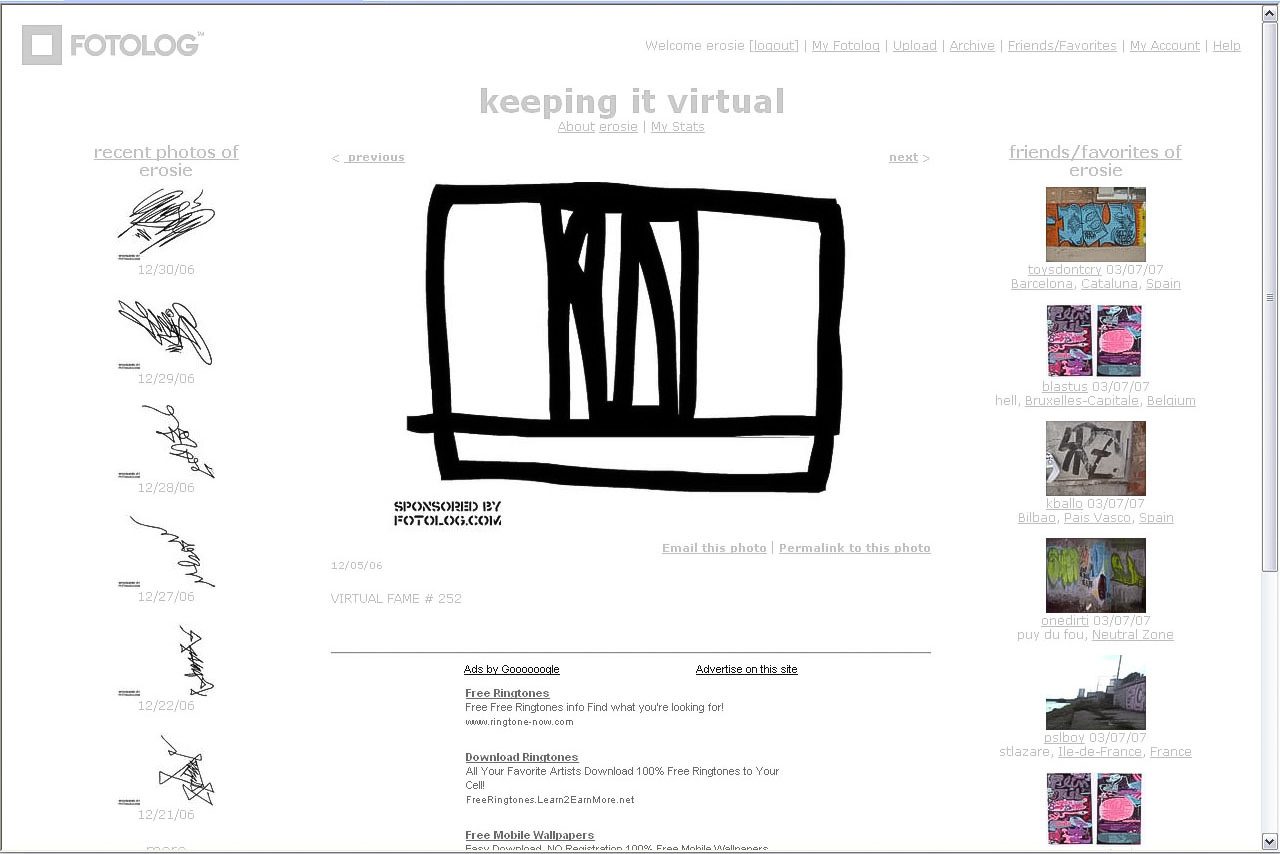Click the Fotolog logo icon
The image size is (1280, 854).
[42, 45]
